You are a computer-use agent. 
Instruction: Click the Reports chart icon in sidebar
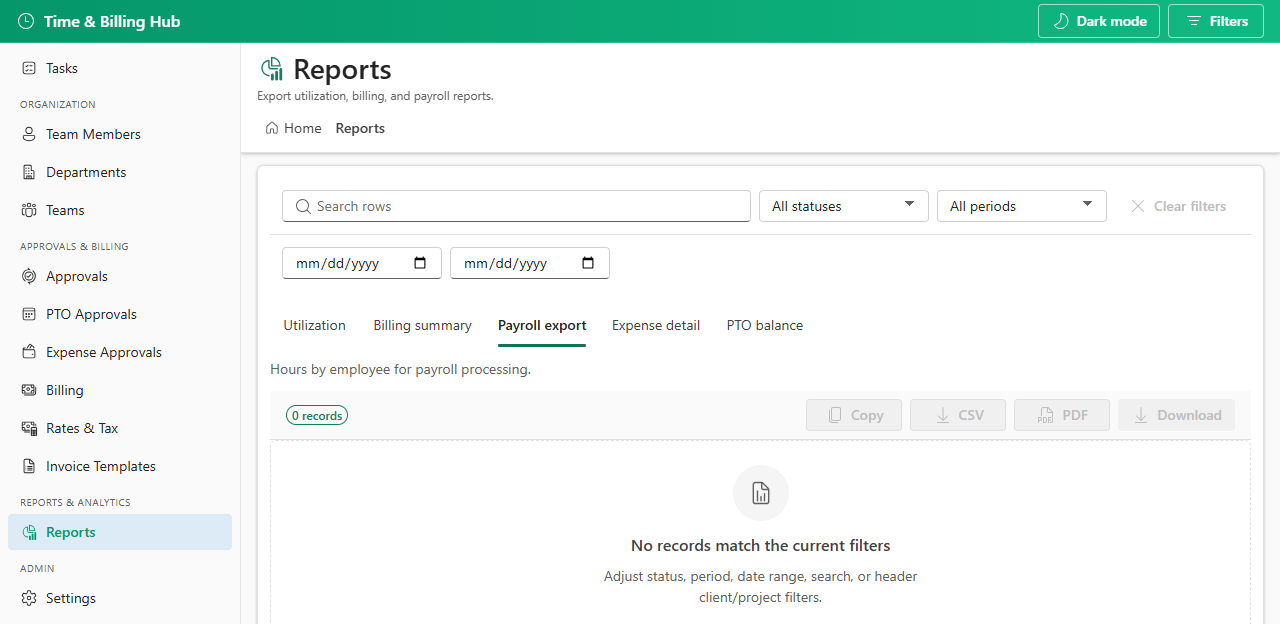[29, 532]
